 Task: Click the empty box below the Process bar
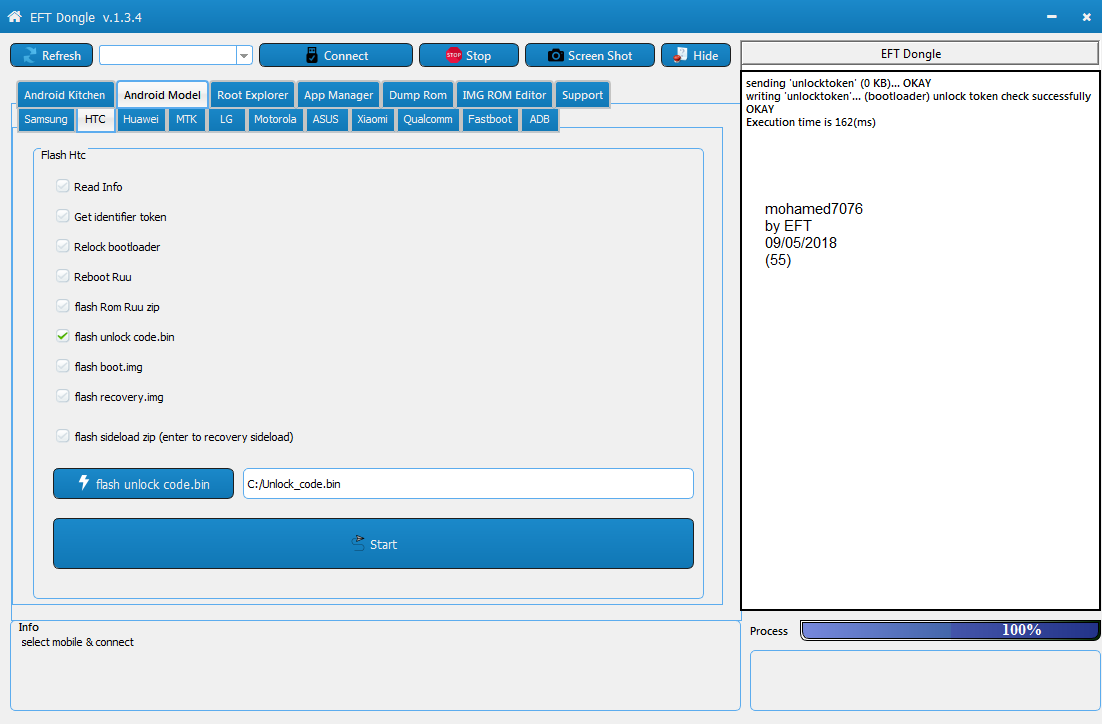[x=925, y=680]
